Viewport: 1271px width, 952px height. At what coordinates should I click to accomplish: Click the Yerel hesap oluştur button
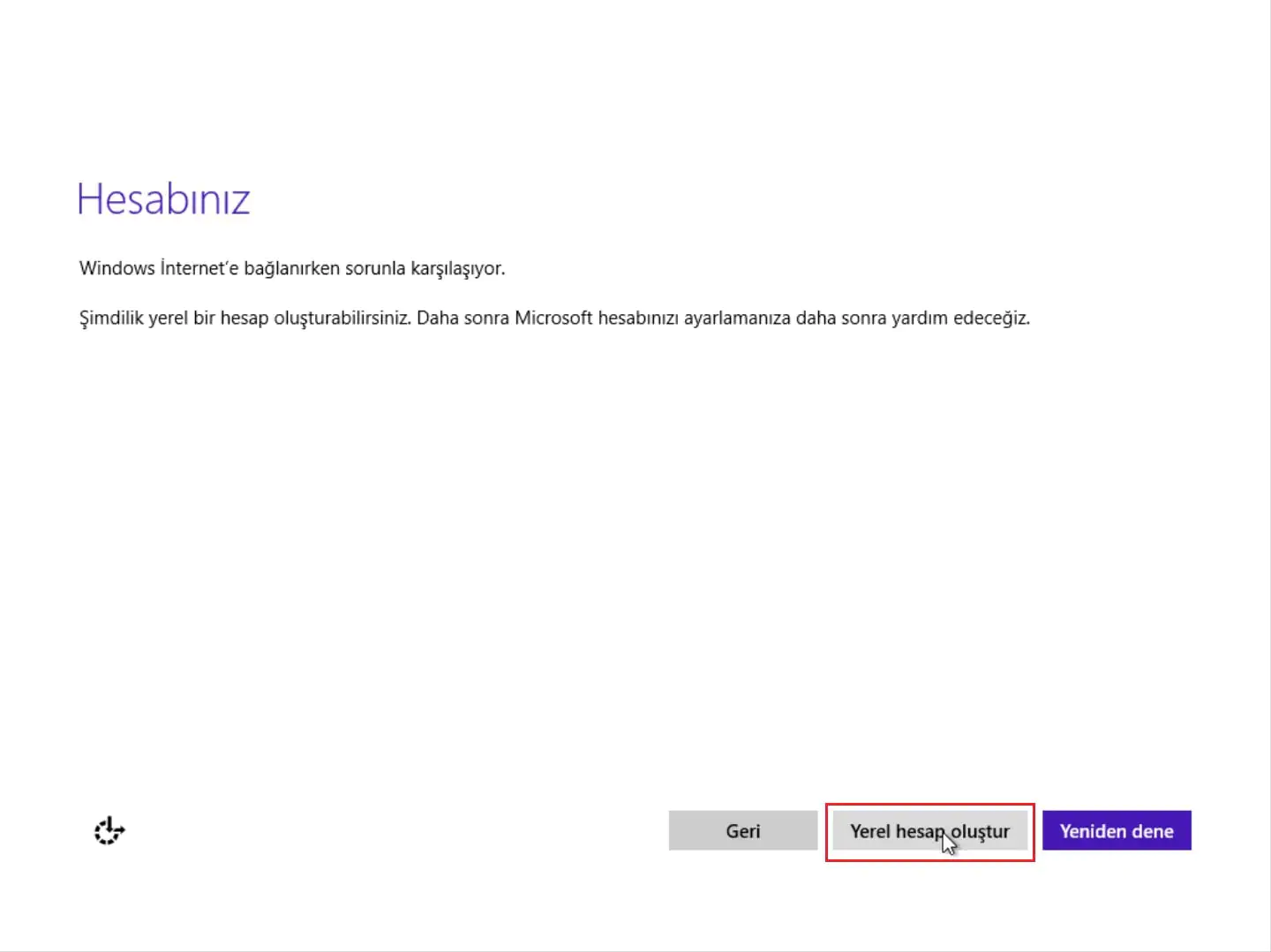pyautogui.click(x=929, y=830)
